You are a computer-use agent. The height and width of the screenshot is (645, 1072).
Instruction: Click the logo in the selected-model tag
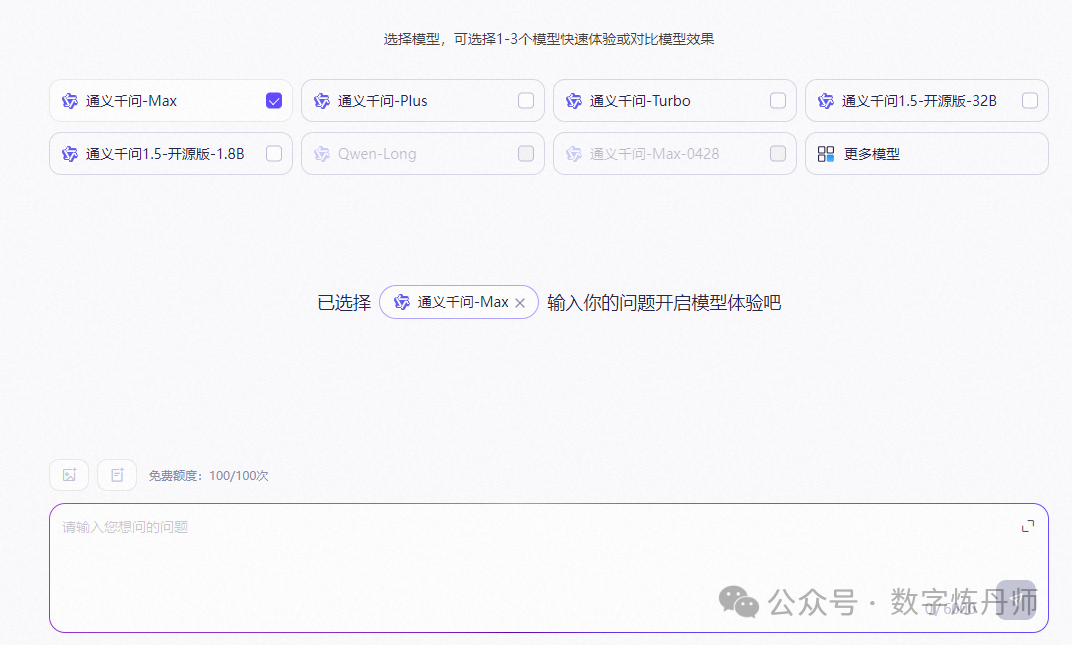click(402, 302)
